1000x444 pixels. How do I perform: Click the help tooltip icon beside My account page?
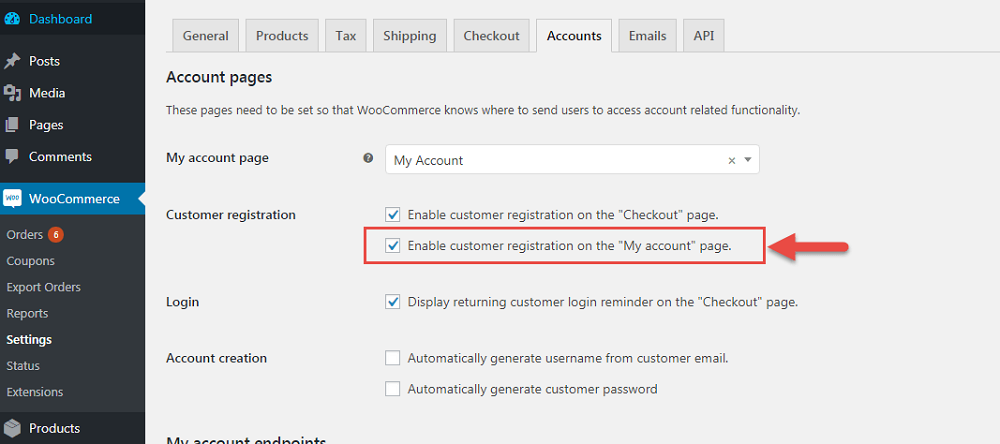tap(368, 159)
